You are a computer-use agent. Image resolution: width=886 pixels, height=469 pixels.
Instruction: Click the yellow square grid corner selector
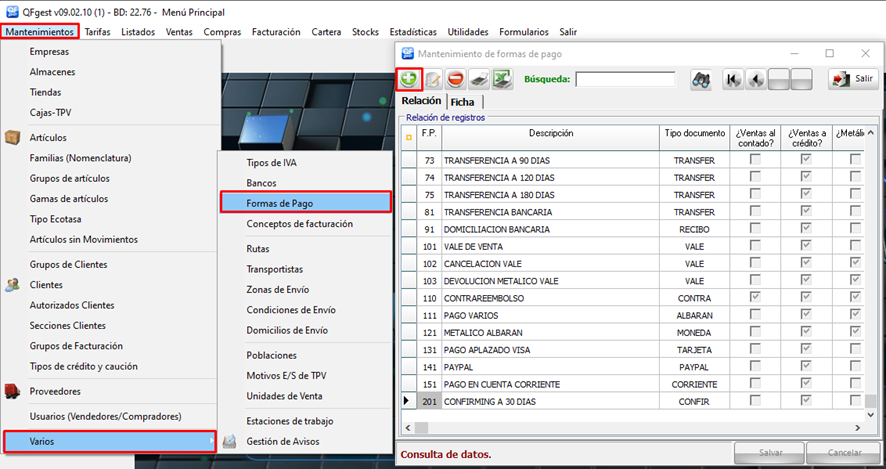409,137
